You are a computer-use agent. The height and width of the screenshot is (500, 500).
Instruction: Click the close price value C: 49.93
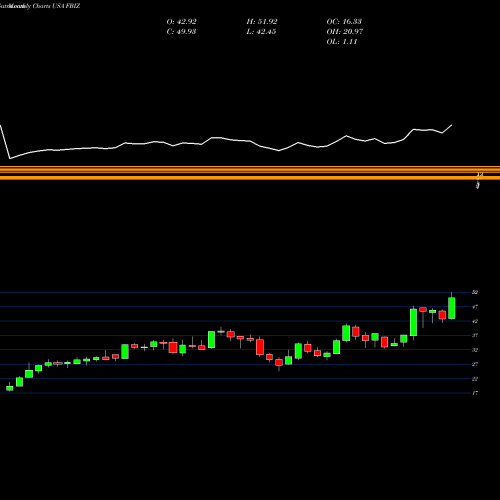(181, 32)
